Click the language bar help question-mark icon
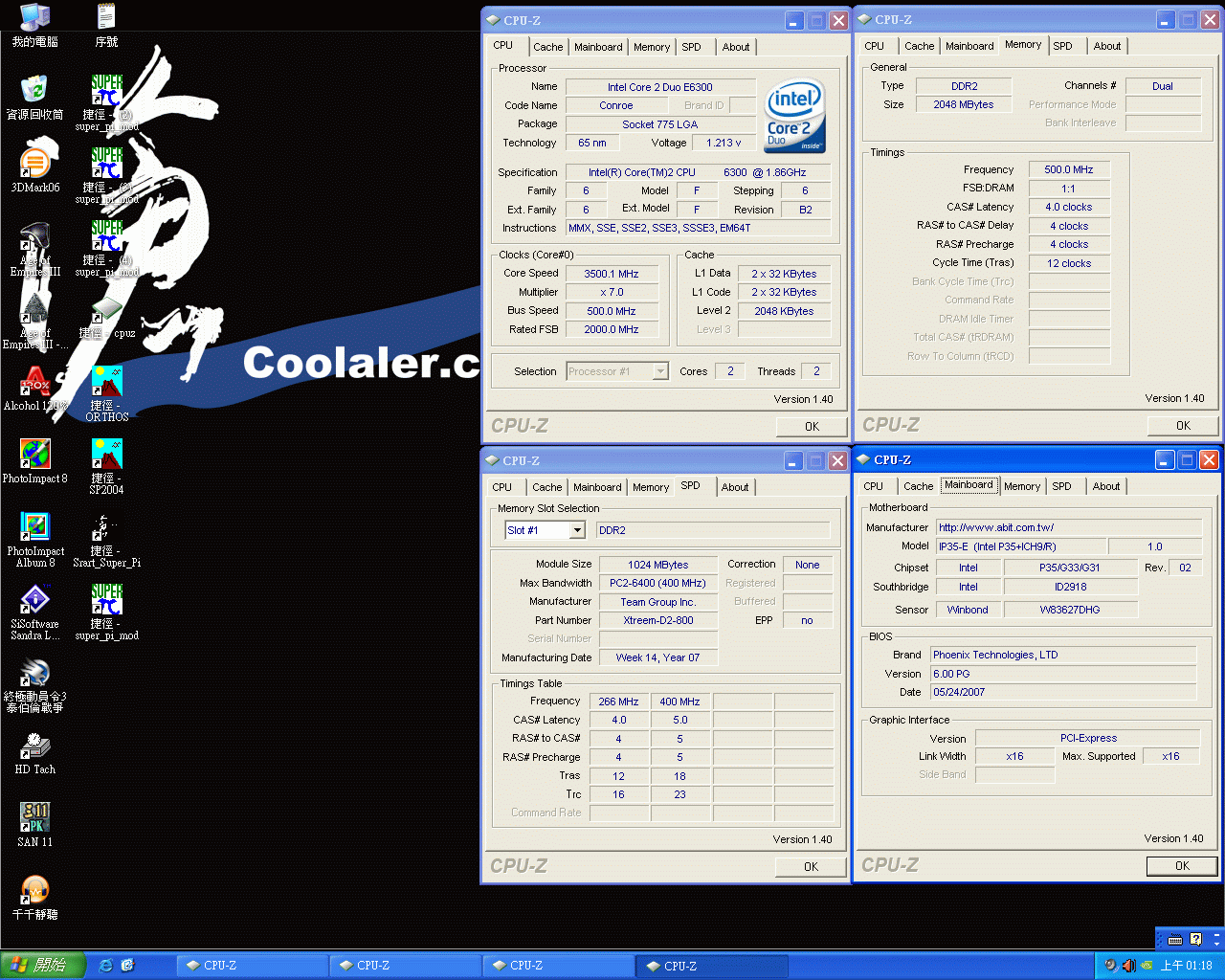 (1196, 939)
